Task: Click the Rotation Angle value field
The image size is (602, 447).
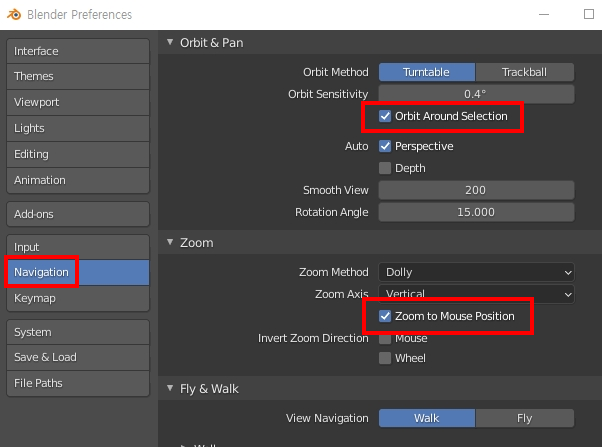Action: (476, 212)
